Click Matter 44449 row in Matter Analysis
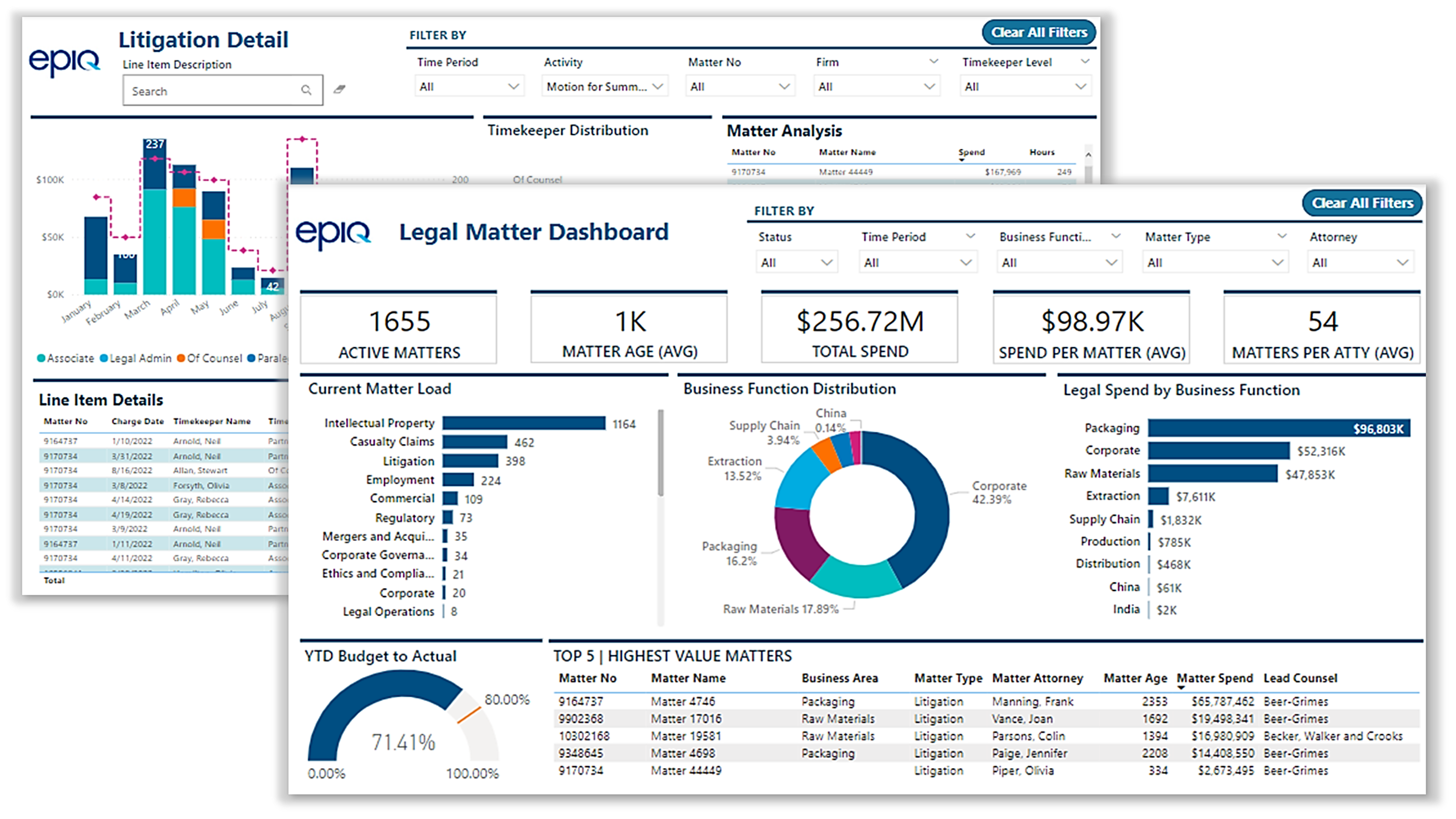Viewport: 1456px width, 819px height. click(x=901, y=172)
